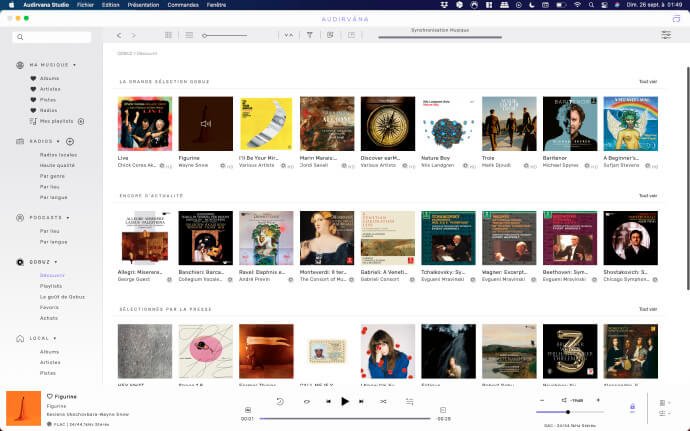Collapse the QOBUZ section
Image resolution: width=690 pixels, height=431 pixels.
point(56,262)
